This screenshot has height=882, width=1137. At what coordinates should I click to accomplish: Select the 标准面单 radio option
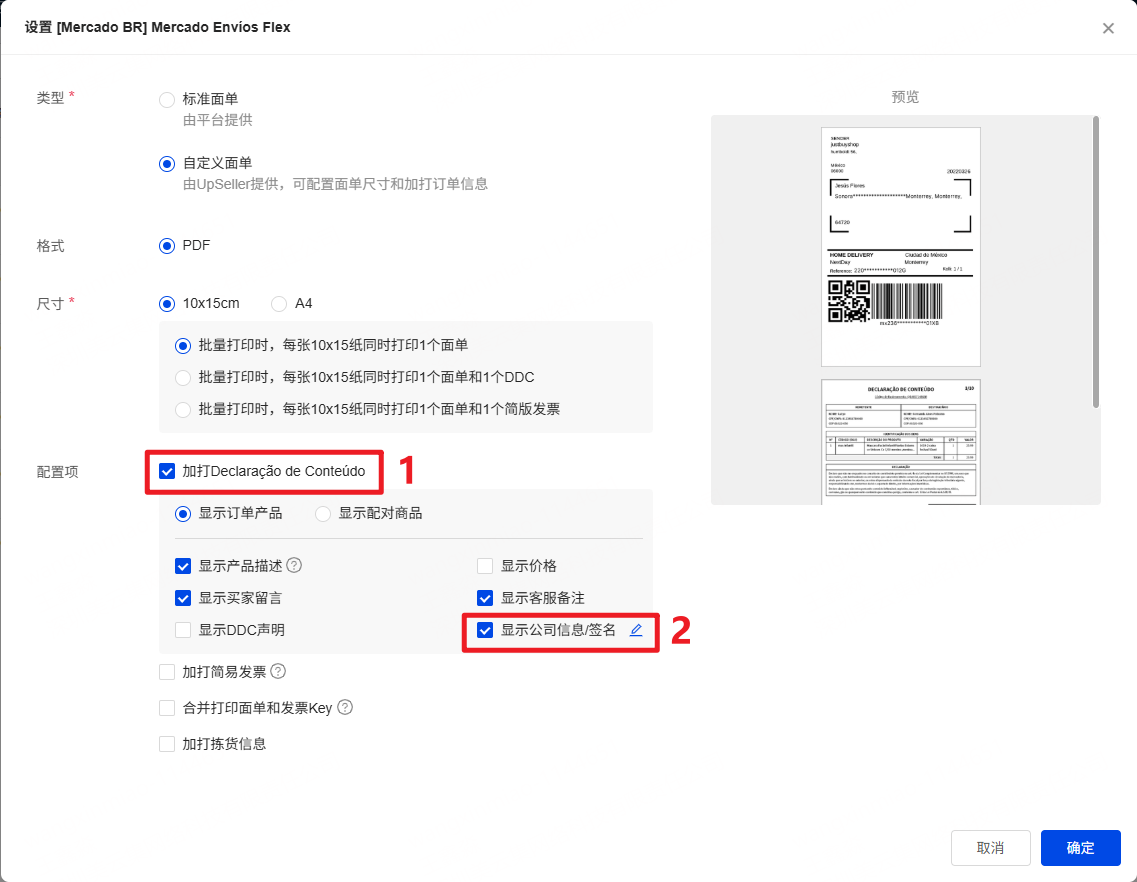click(x=167, y=100)
